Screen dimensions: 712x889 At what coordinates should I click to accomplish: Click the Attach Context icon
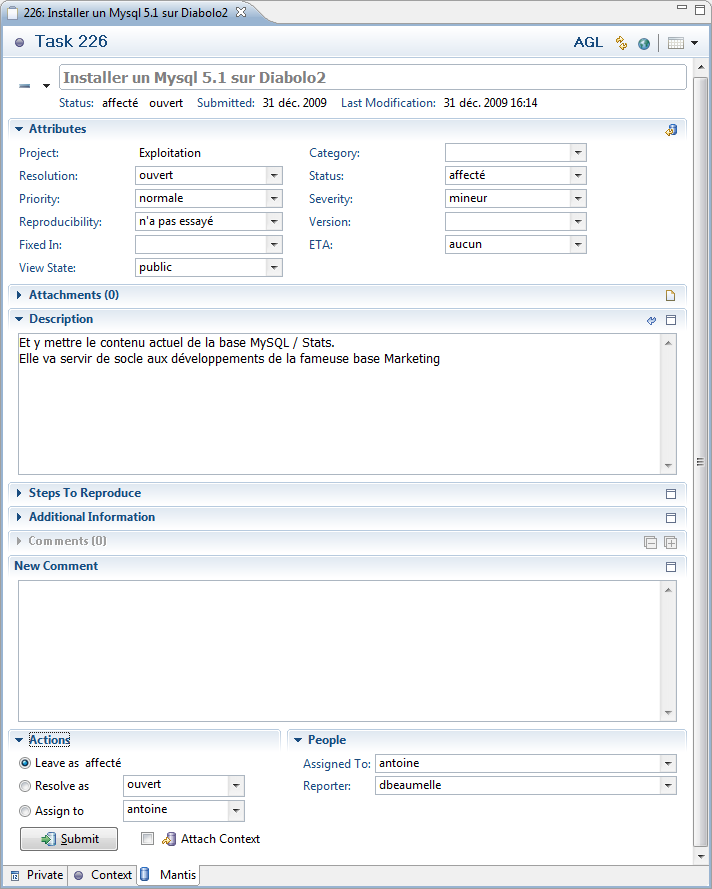[168, 839]
